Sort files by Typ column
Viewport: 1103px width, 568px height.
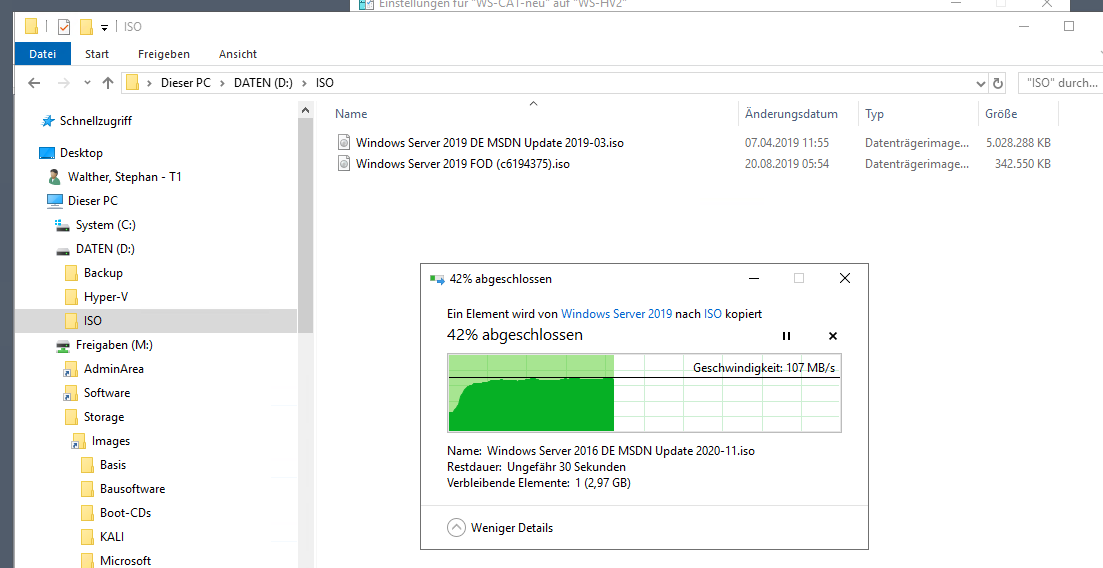pyautogui.click(x=874, y=114)
